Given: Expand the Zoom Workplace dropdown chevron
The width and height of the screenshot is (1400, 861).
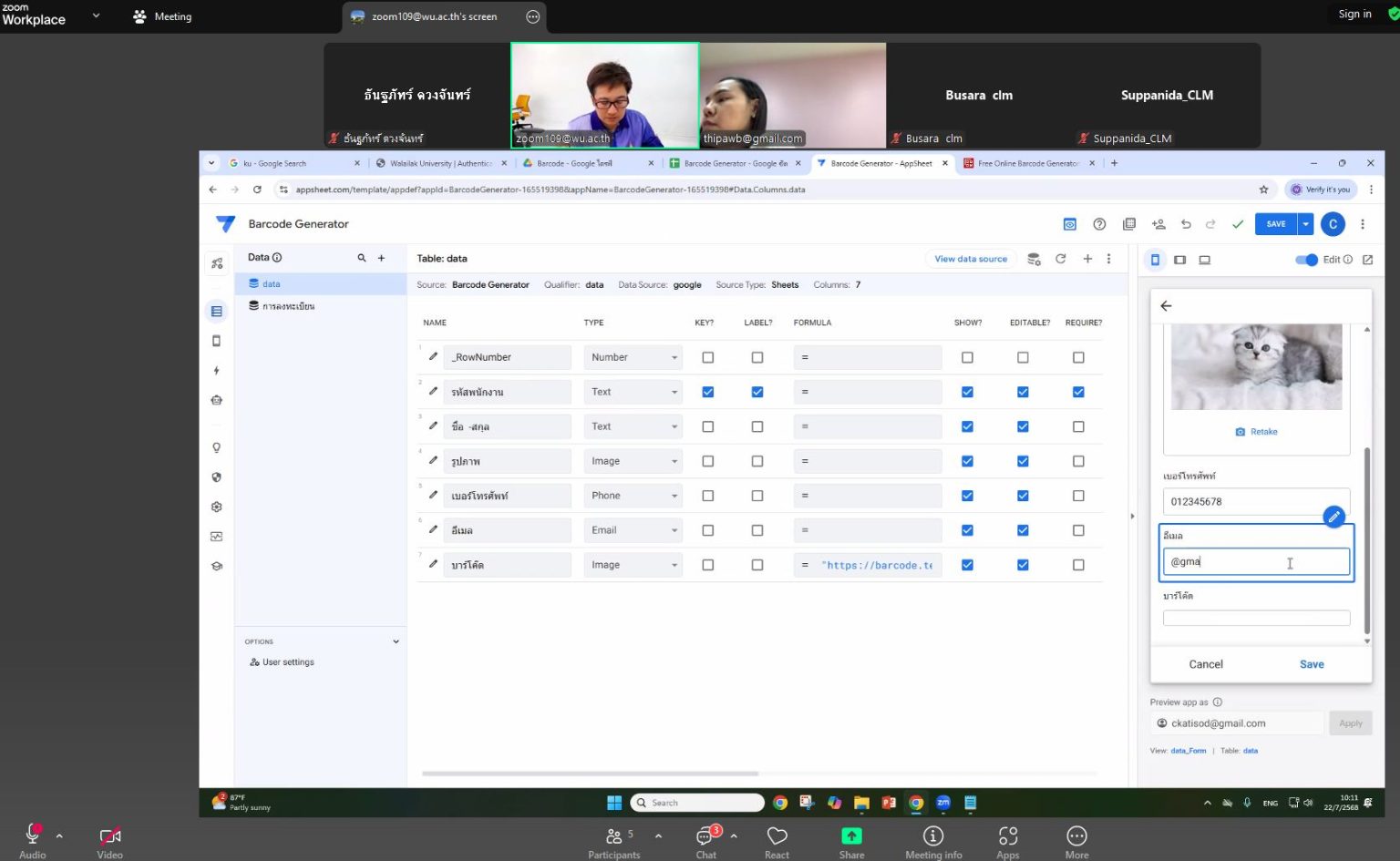Looking at the screenshot, I should click(96, 15).
